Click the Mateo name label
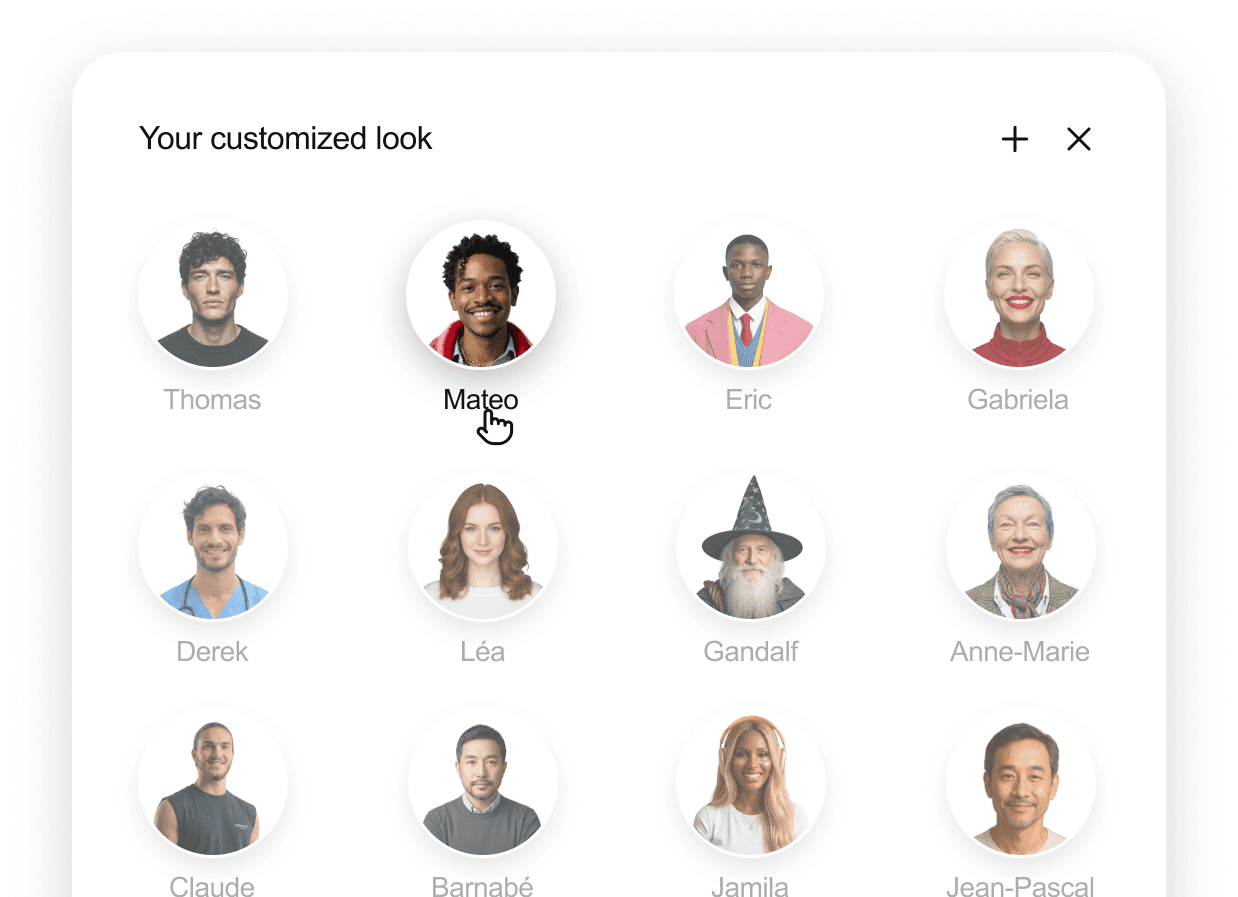The image size is (1238, 897). (481, 400)
